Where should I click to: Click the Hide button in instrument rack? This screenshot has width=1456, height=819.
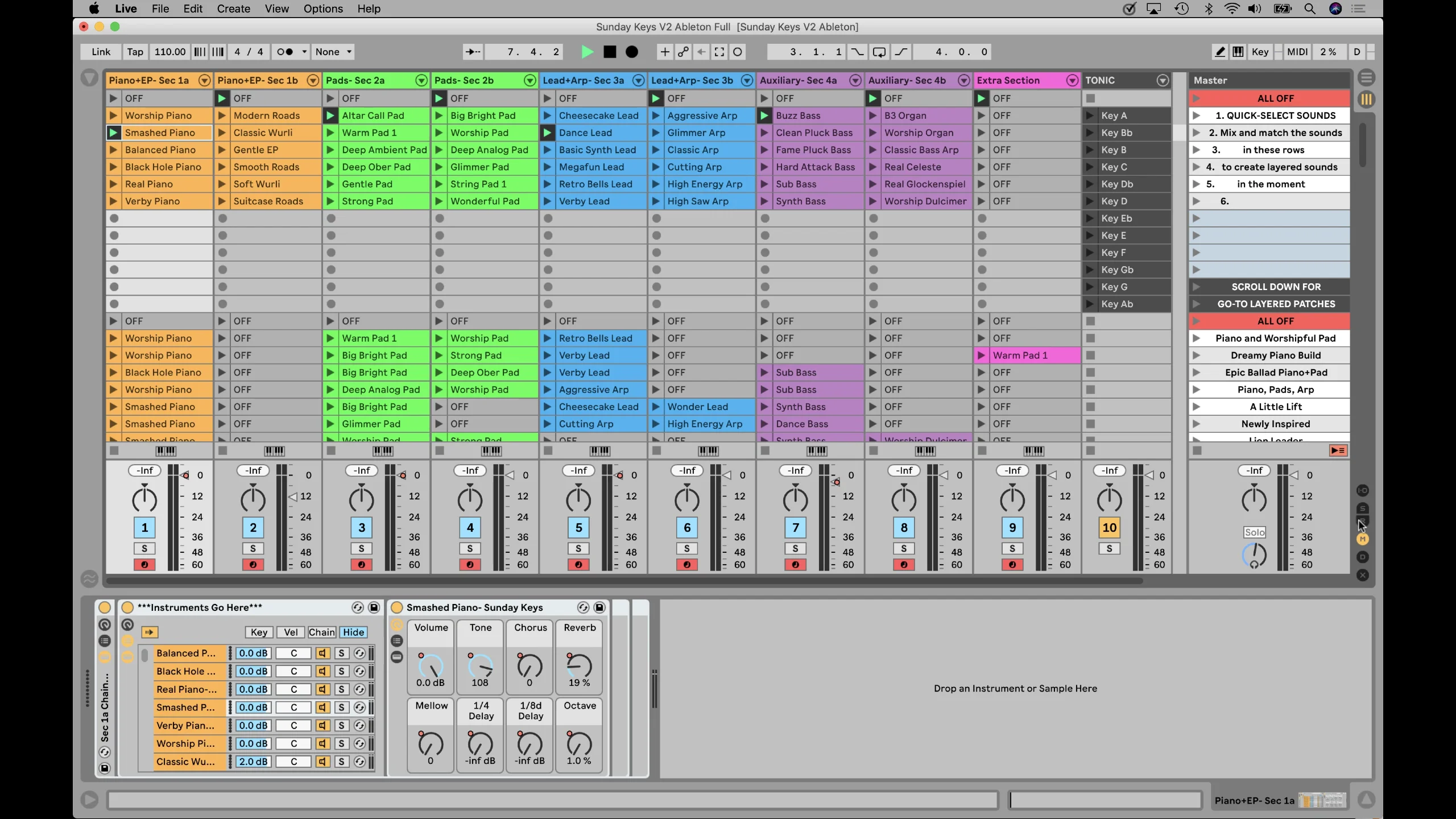pos(353,632)
